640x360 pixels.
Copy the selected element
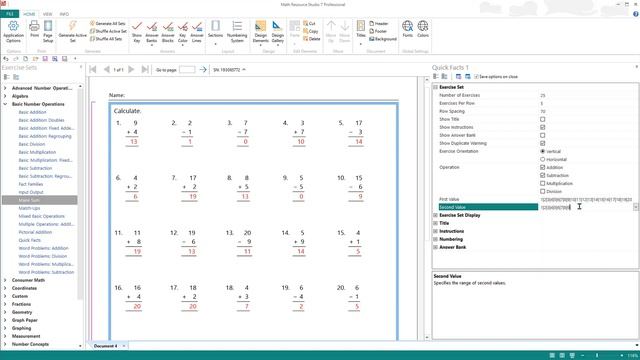click(x=310, y=31)
